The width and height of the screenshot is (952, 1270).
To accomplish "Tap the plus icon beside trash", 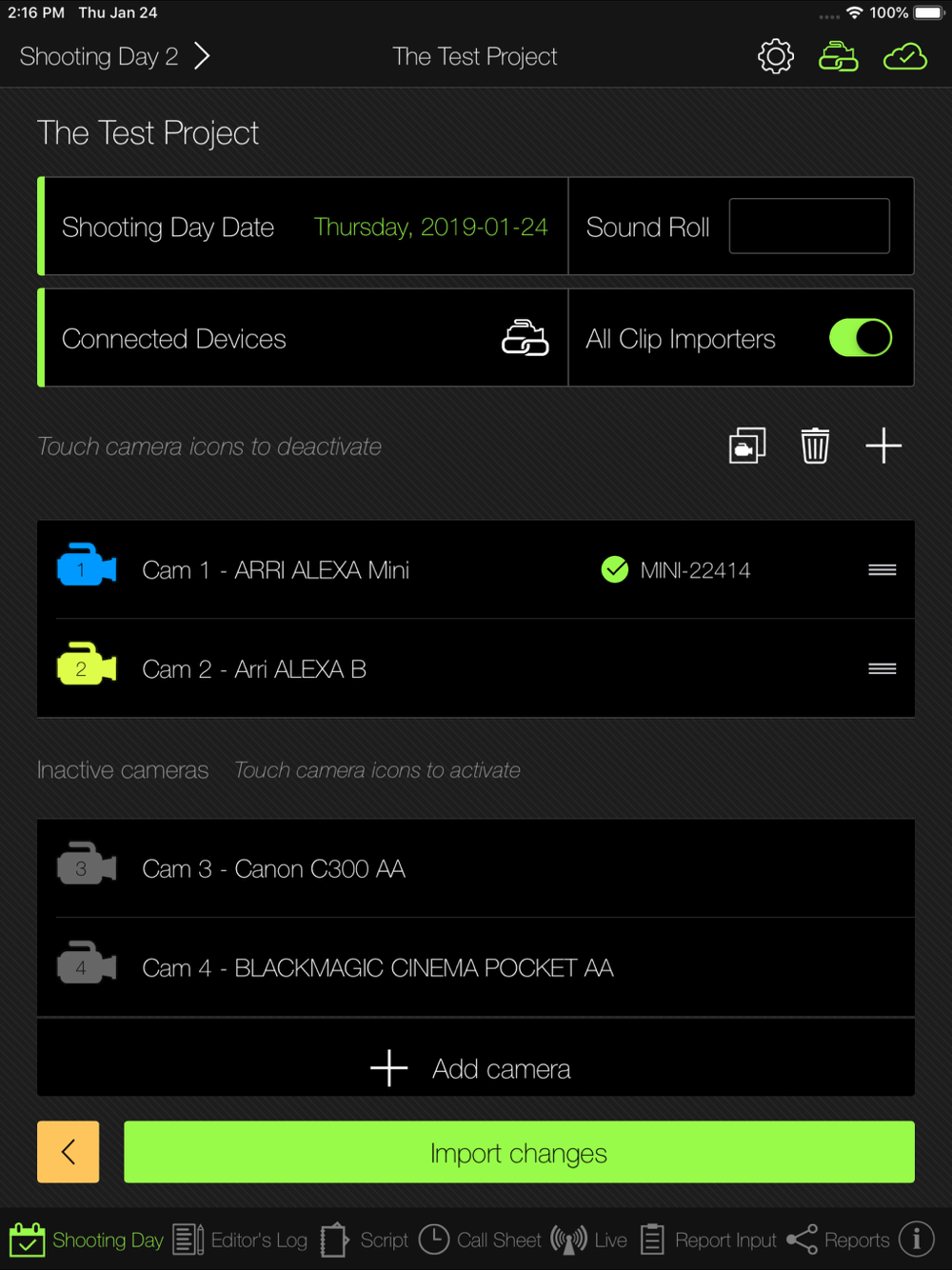I will coord(883,446).
